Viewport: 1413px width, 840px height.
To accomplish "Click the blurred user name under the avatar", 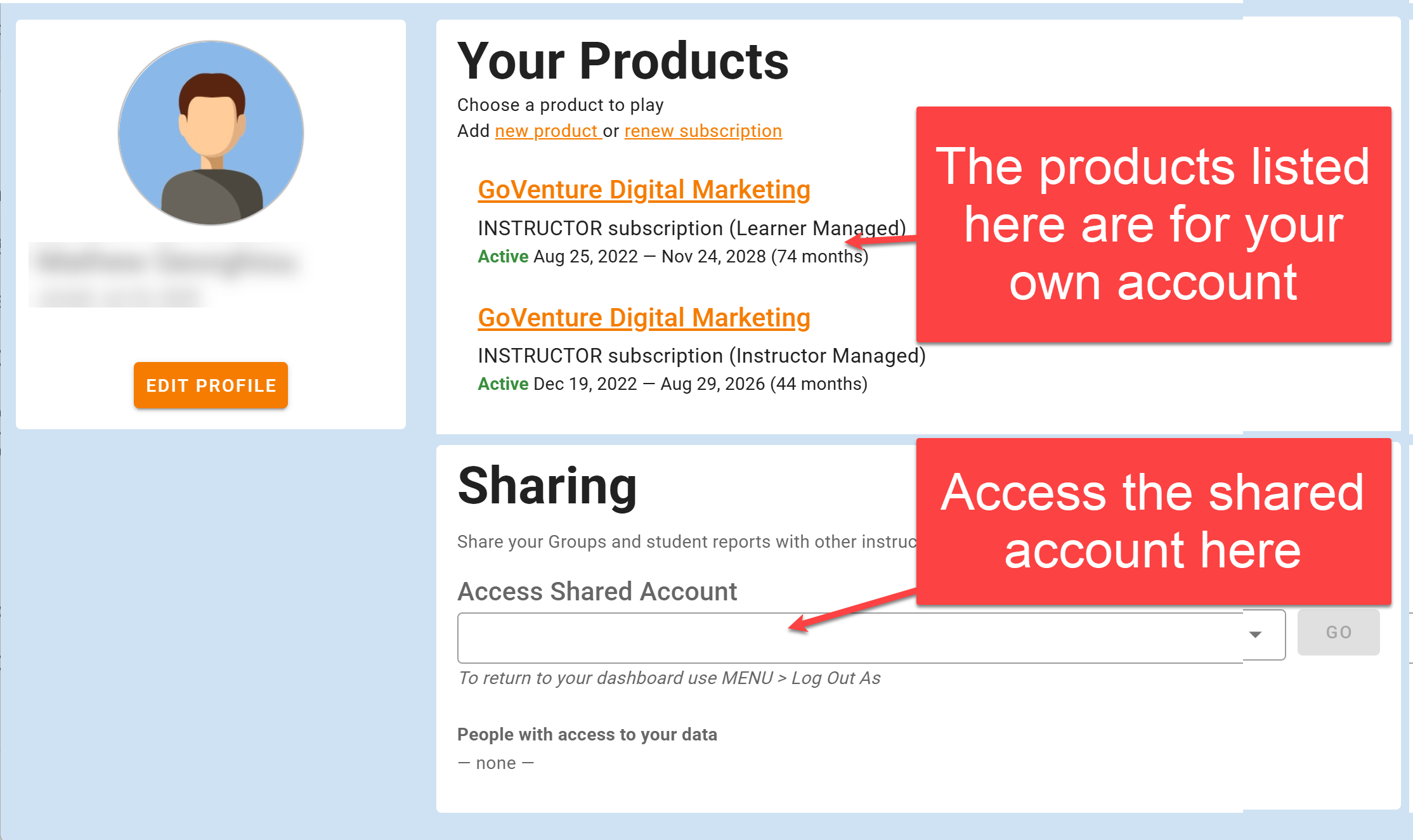I will coord(166,261).
